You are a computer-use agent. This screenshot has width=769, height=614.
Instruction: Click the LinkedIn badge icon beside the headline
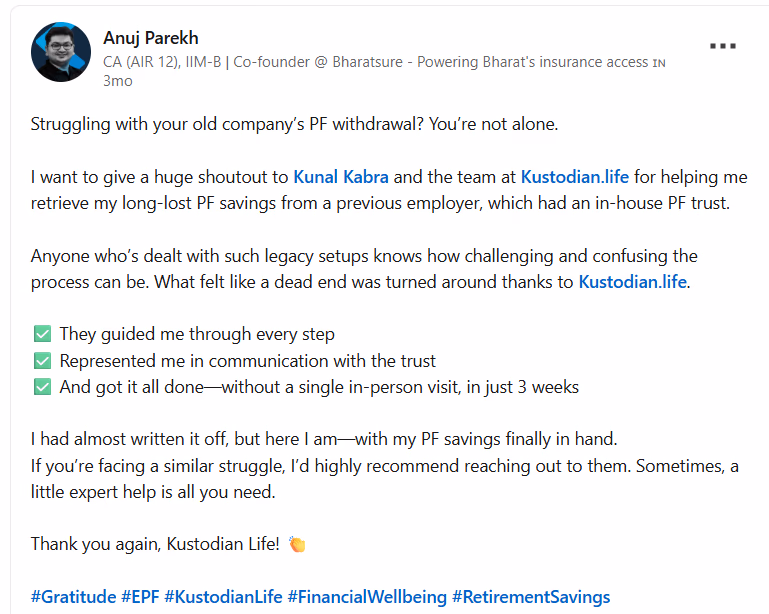point(658,63)
